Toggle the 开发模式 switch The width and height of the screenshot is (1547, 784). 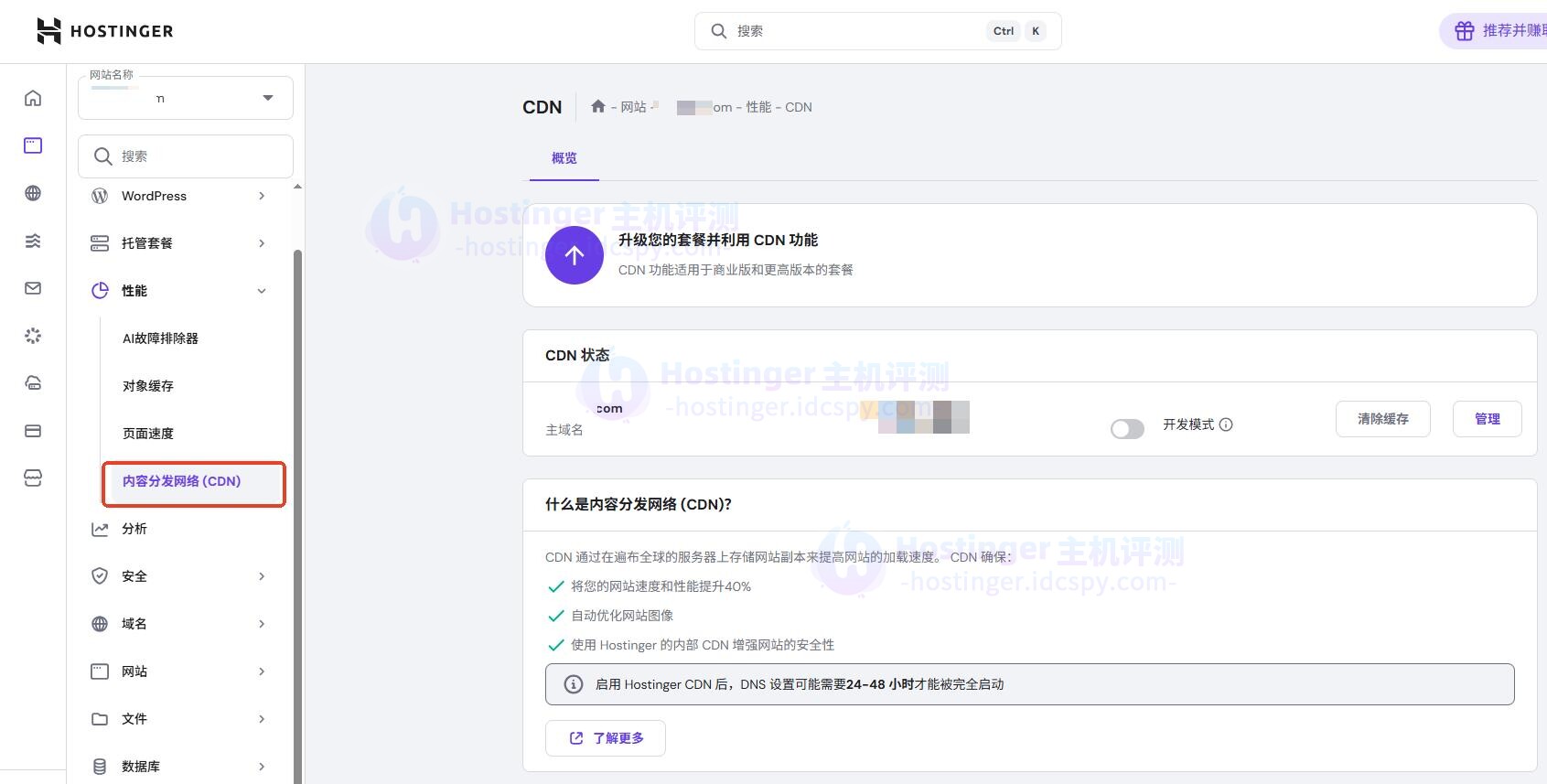[1127, 429]
